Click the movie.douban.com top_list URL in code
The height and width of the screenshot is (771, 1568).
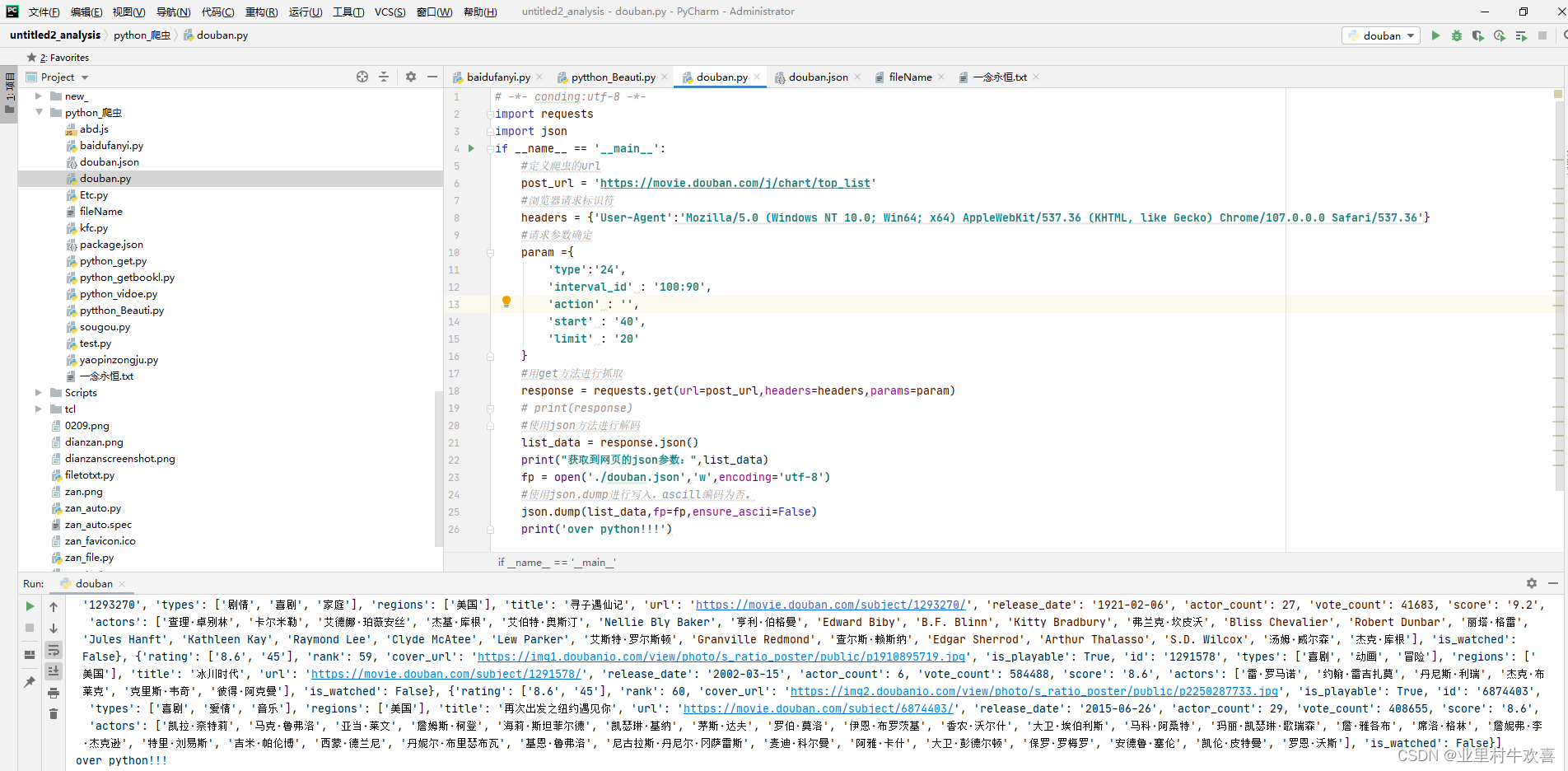click(x=735, y=183)
